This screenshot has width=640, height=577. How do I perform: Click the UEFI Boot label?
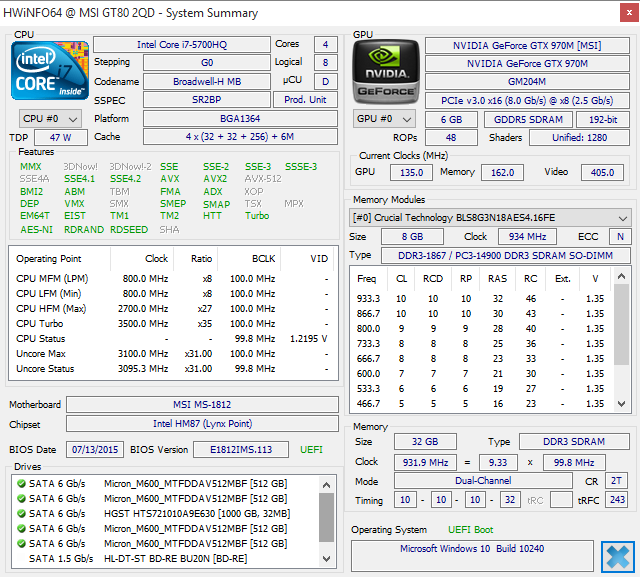point(470,530)
